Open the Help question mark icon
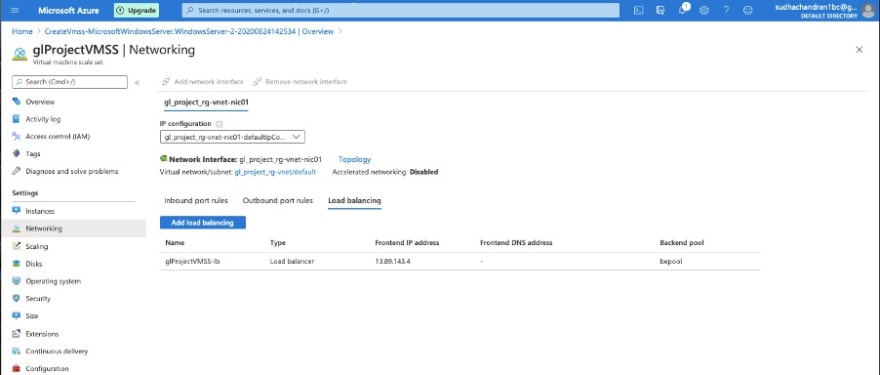Viewport: 880px width, 375px height. point(726,10)
